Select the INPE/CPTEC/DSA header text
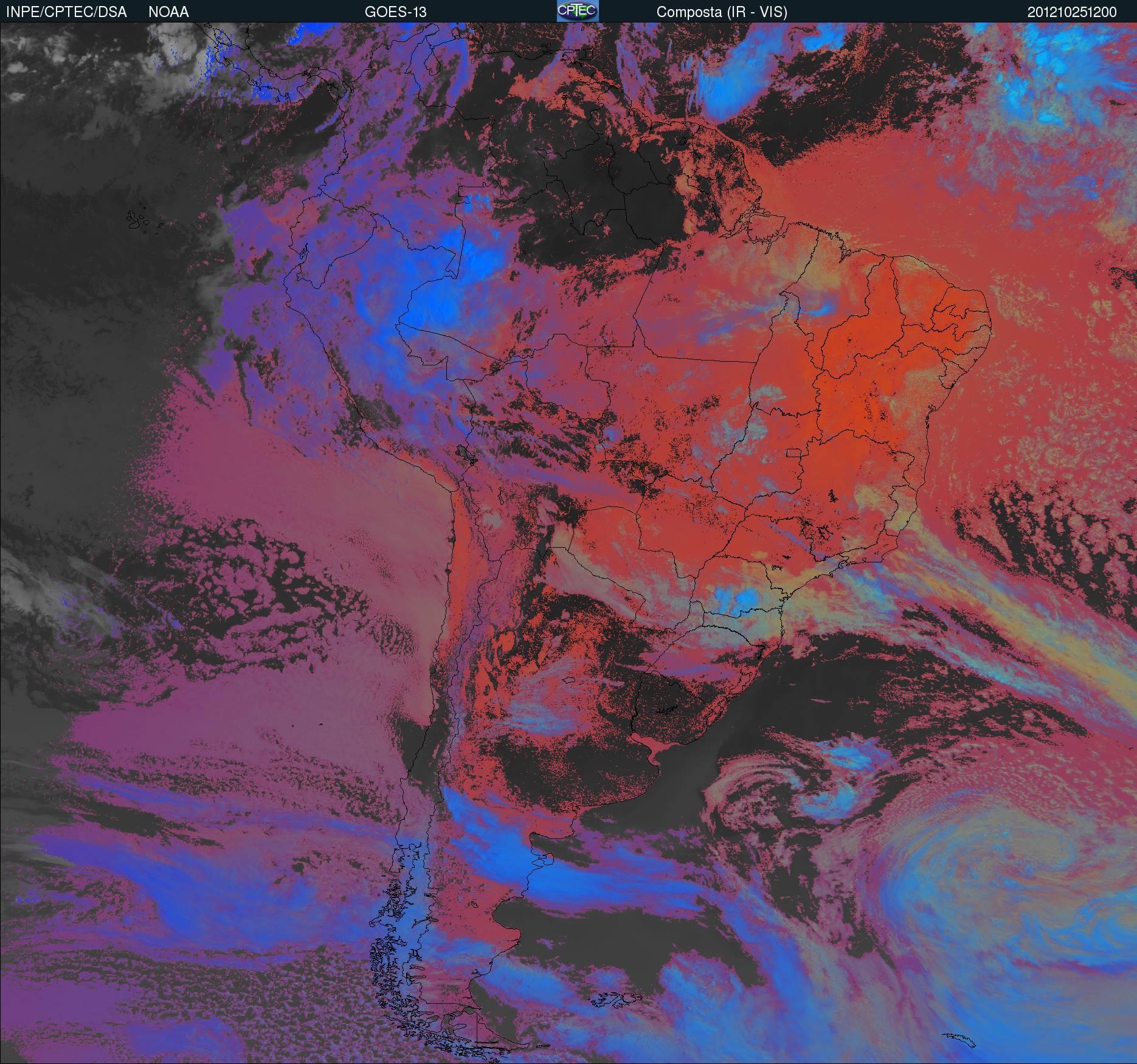This screenshot has width=1137, height=1064. (x=66, y=12)
